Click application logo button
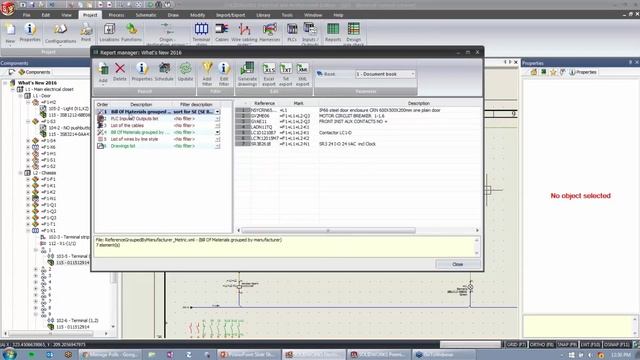Viewport: 640px width, 360px height. [7, 8]
